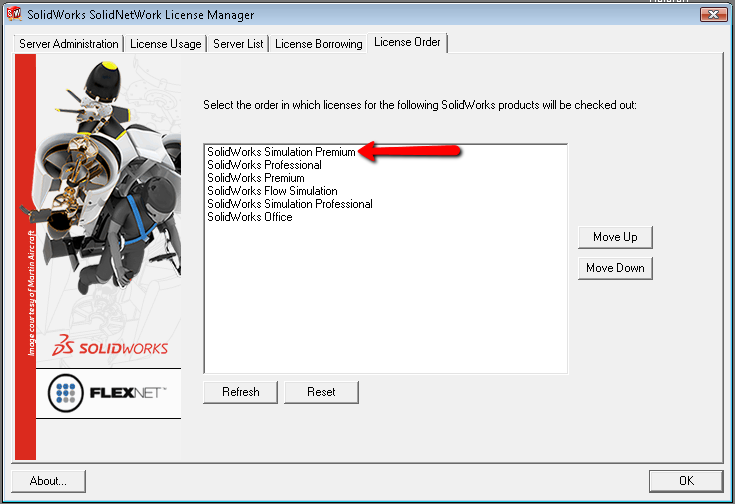The width and height of the screenshot is (735, 504).
Task: Select SolidWorks Simulation Professional entry
Action: 290,204
